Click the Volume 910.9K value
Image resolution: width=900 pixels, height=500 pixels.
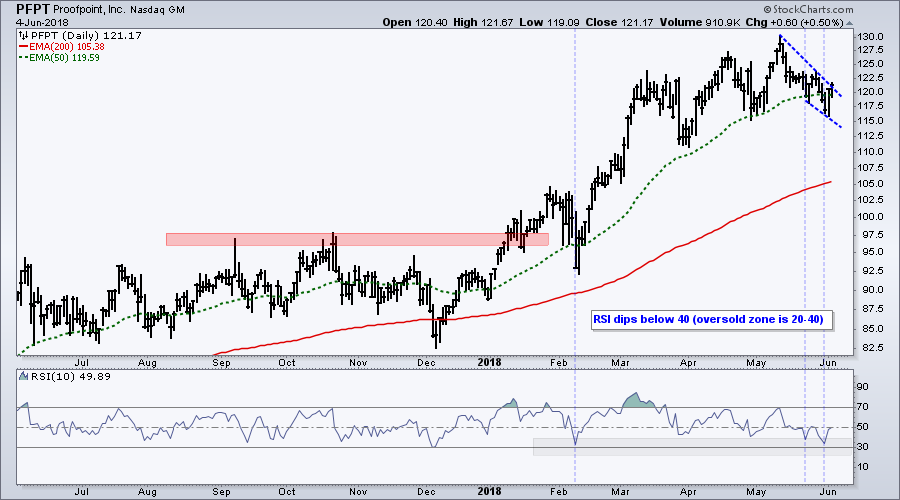(700, 22)
